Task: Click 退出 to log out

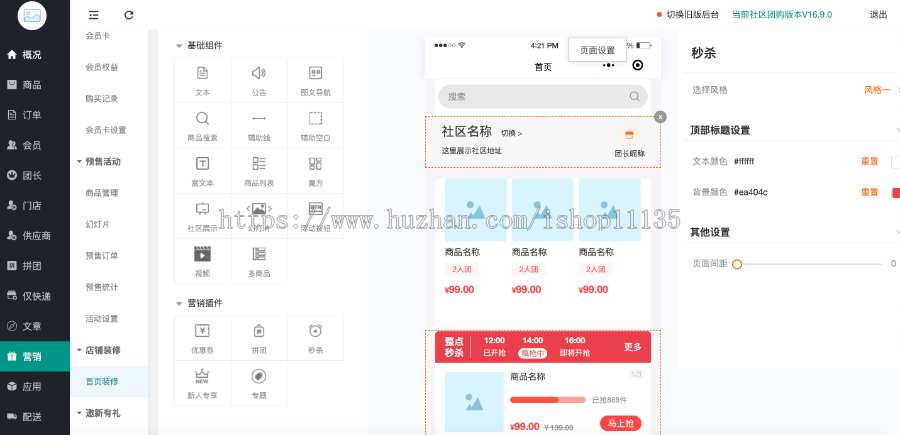Action: (878, 15)
